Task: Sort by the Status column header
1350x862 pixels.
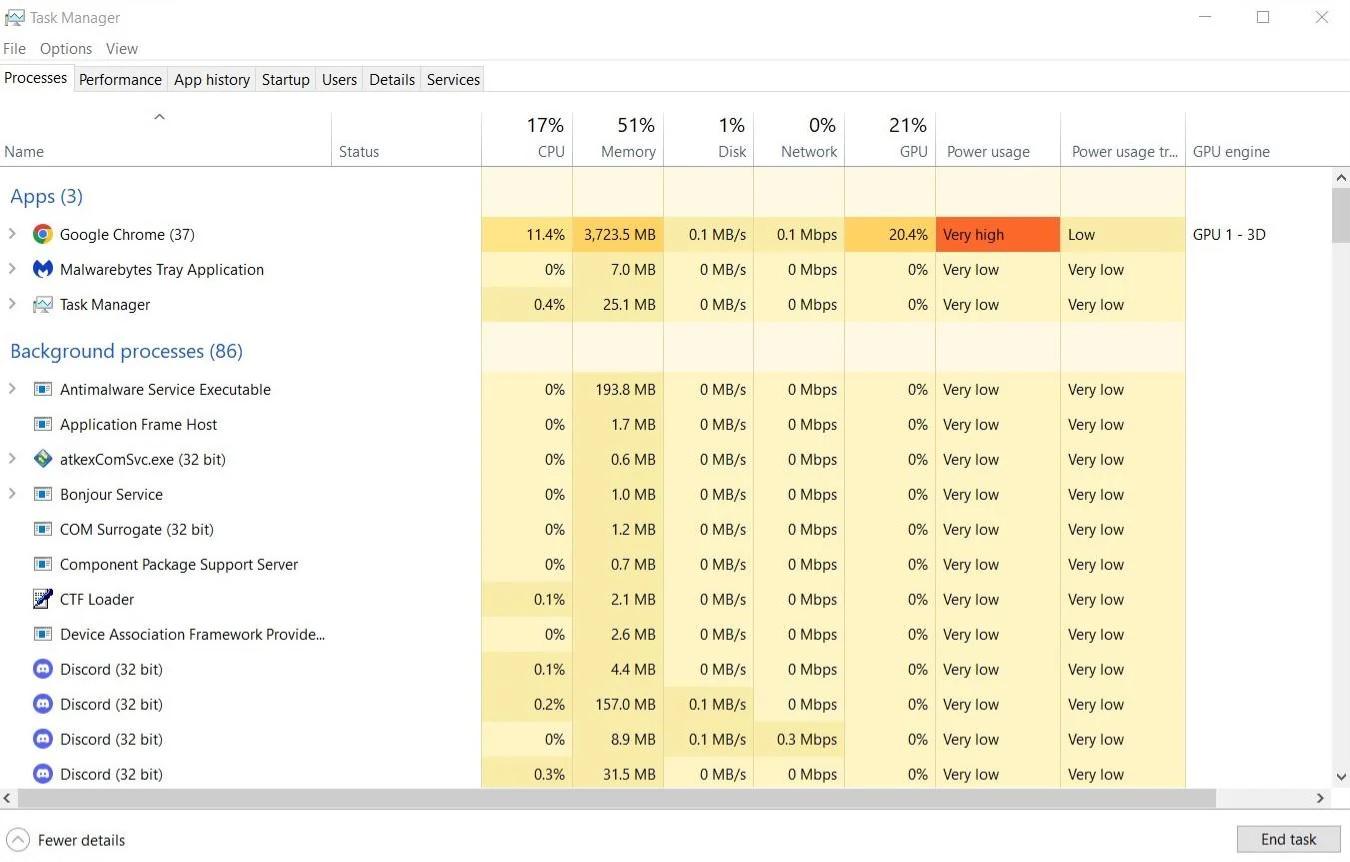Action: (x=406, y=139)
